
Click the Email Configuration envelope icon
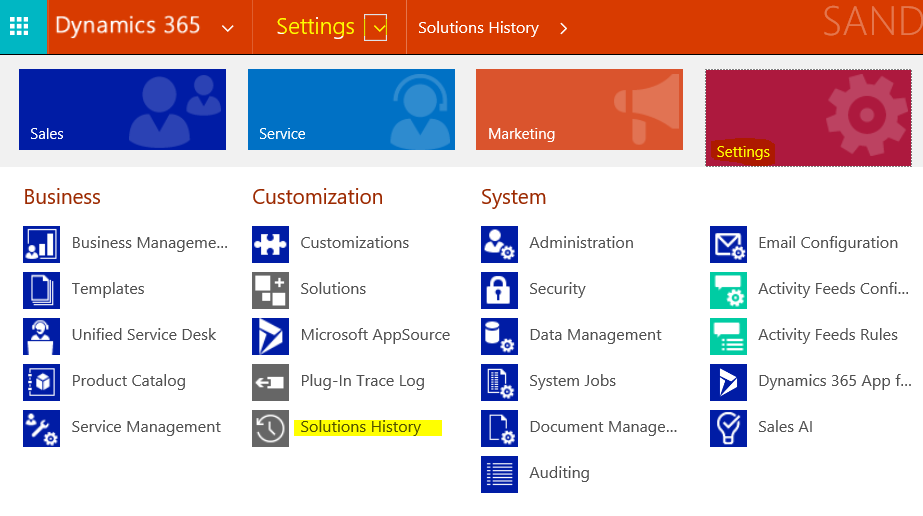point(728,244)
